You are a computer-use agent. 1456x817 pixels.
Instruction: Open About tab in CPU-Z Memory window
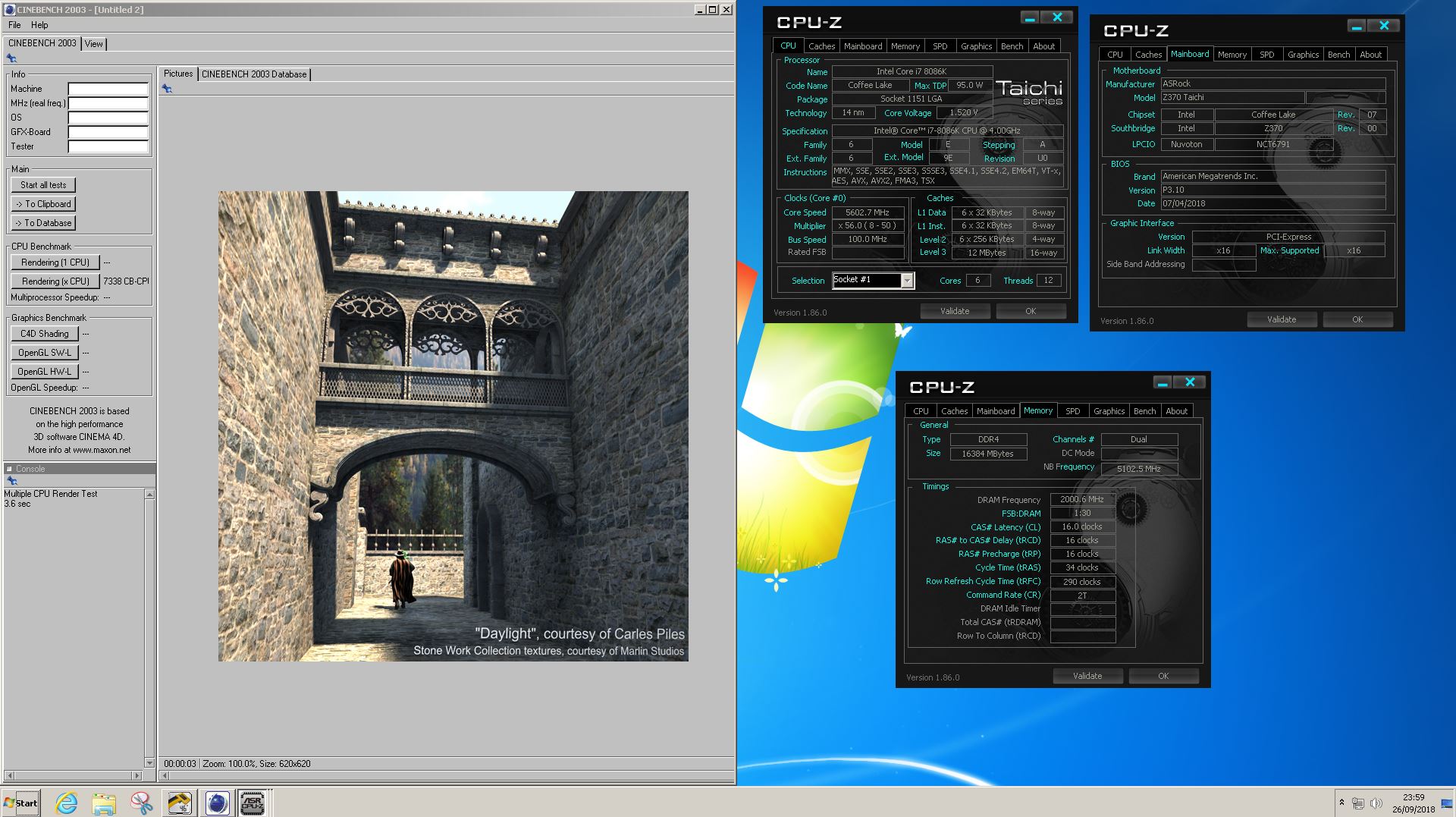coord(1176,411)
